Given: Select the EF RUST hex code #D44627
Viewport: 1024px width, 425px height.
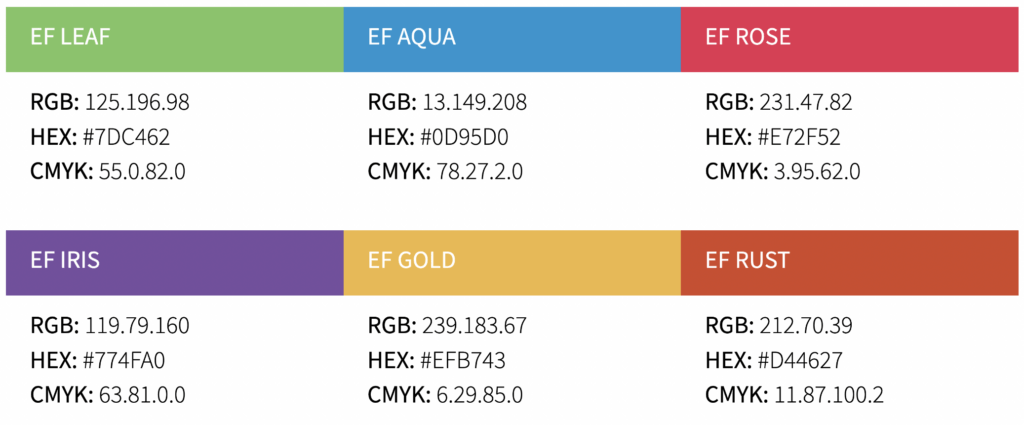Looking at the screenshot, I should point(801,360).
